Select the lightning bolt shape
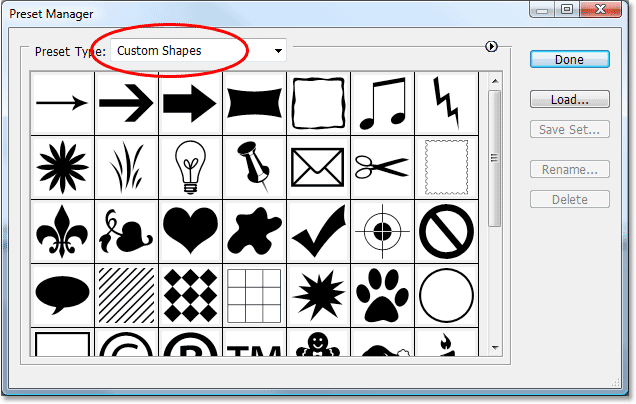This screenshot has width=636, height=404. (x=446, y=102)
